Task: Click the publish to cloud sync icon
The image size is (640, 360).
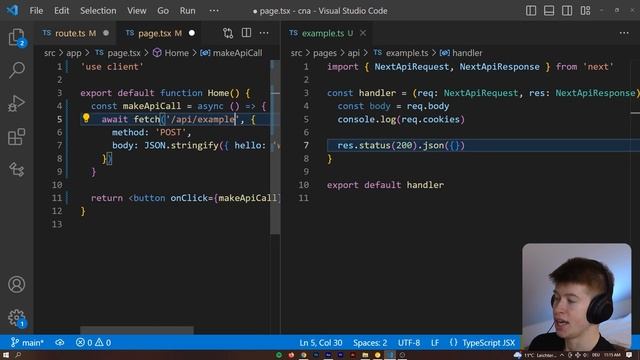Action: pyautogui.click(x=60, y=342)
